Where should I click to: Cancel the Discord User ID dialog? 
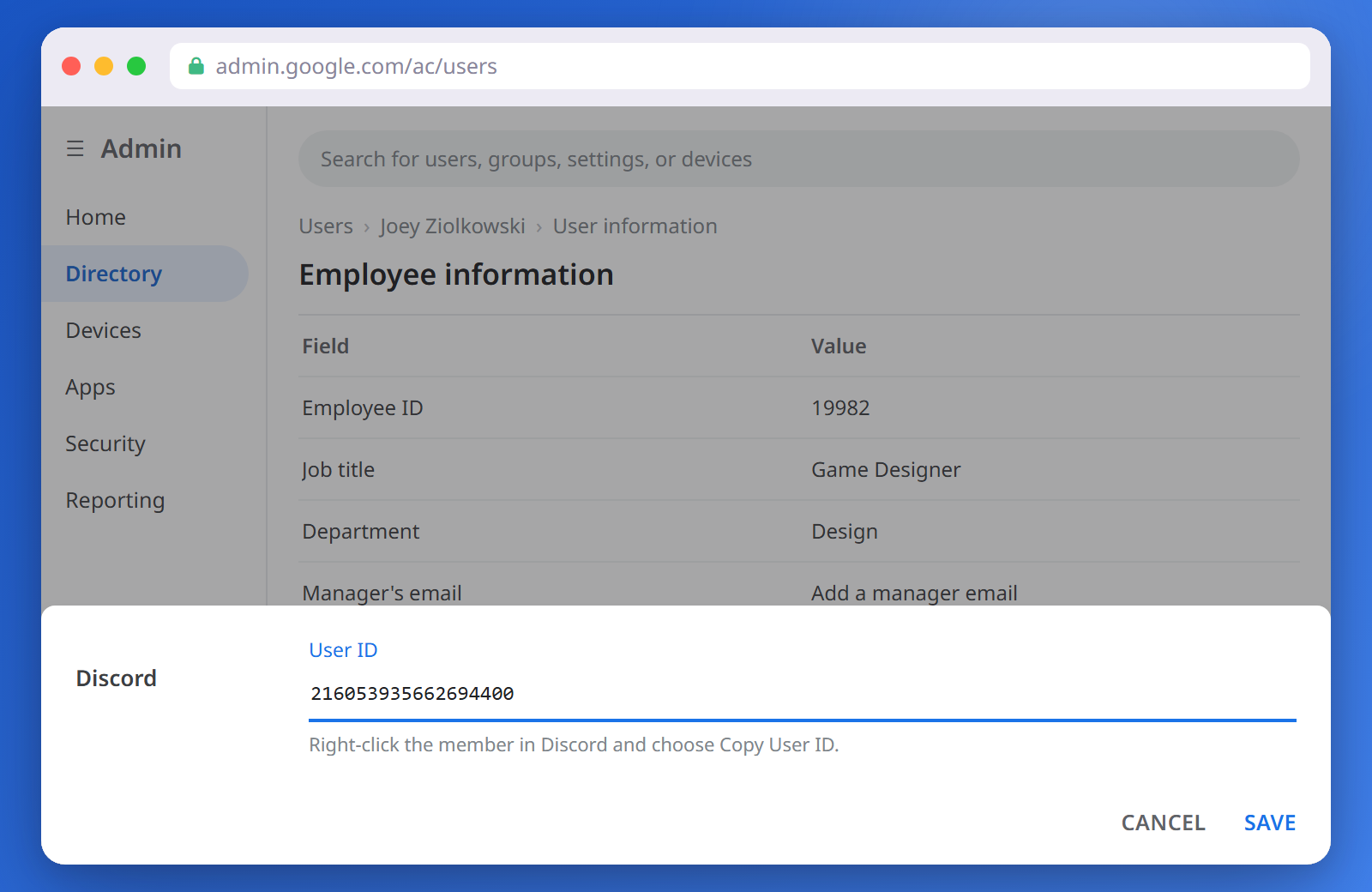click(x=1164, y=823)
